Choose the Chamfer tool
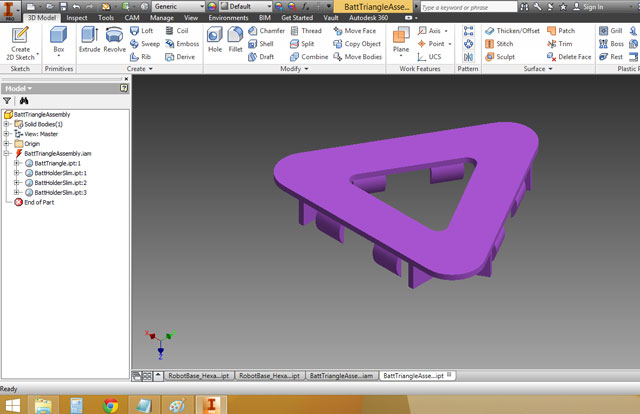This screenshot has width=640, height=414. (x=267, y=31)
